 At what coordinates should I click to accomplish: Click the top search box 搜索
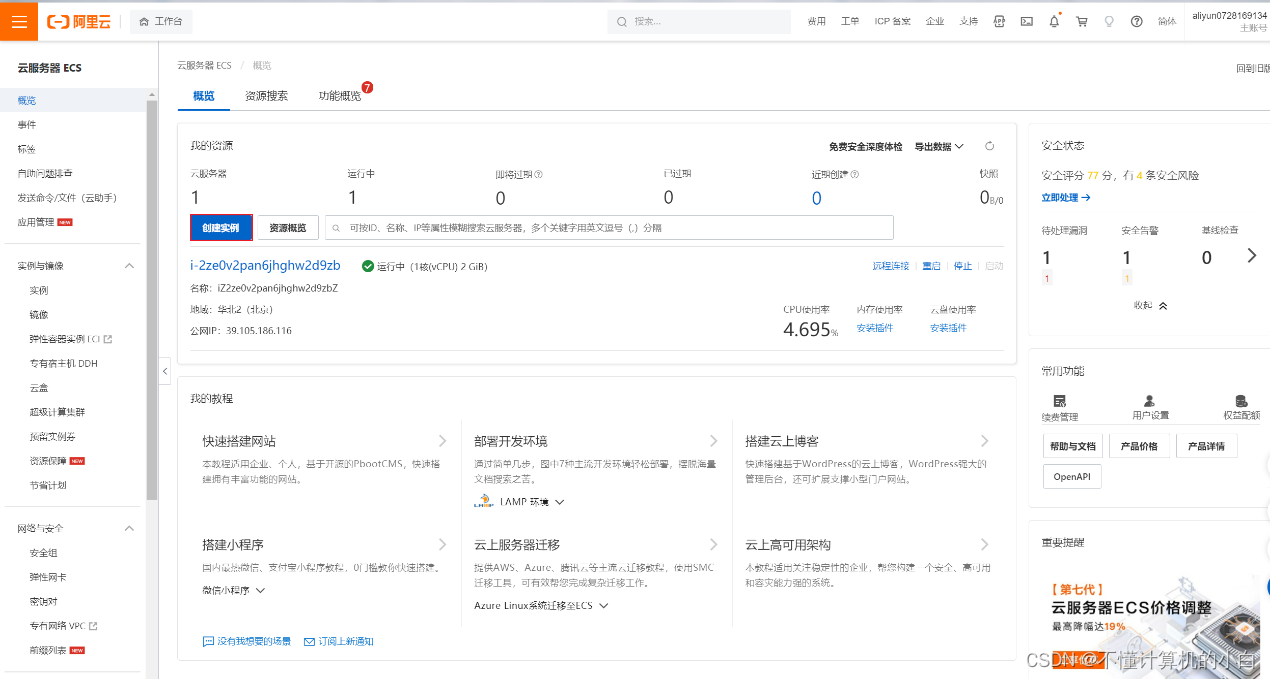(x=697, y=21)
